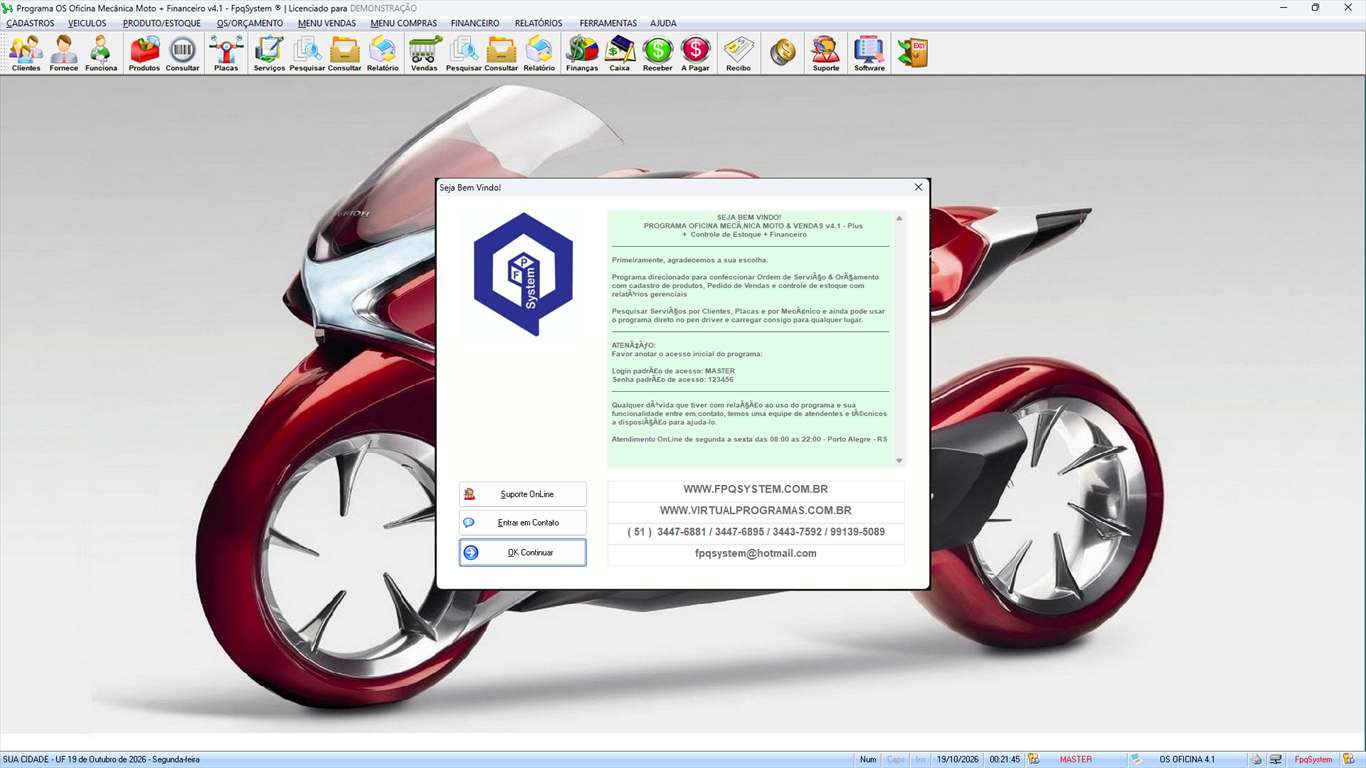Viewport: 1366px width, 768px height.
Task: Open the Vendas shopping cart icon
Action: (x=424, y=54)
